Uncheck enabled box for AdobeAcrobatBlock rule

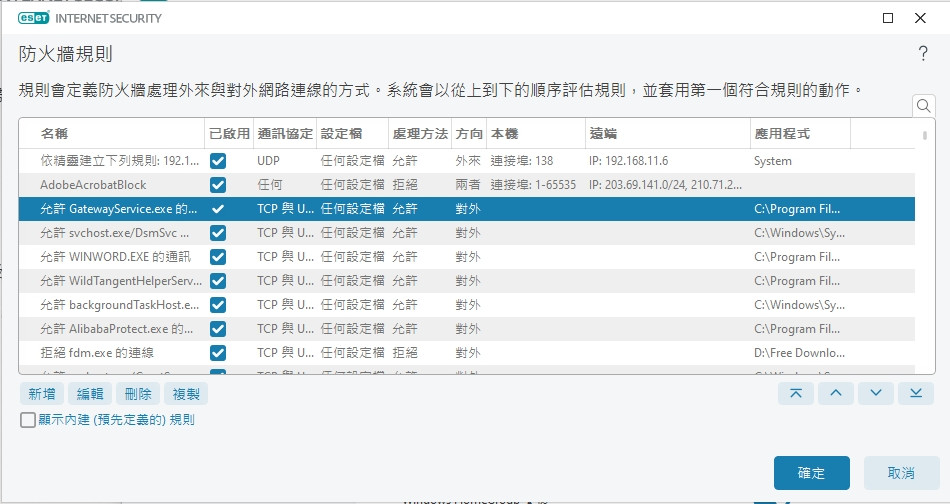pos(218,185)
